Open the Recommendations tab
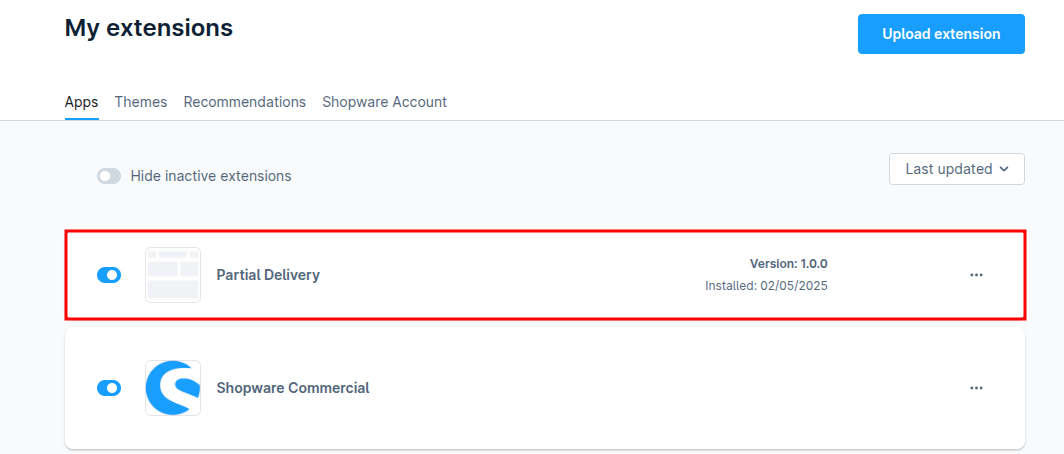 coord(245,102)
